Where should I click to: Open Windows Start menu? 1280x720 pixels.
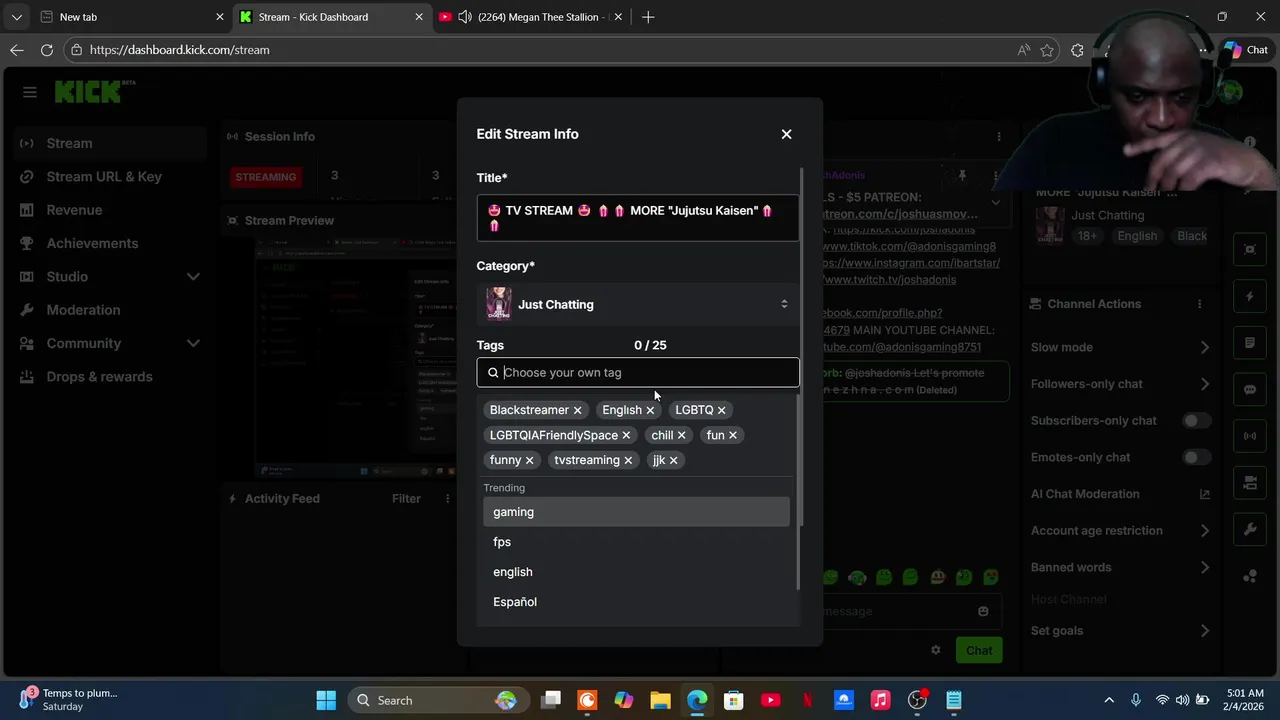click(326, 700)
